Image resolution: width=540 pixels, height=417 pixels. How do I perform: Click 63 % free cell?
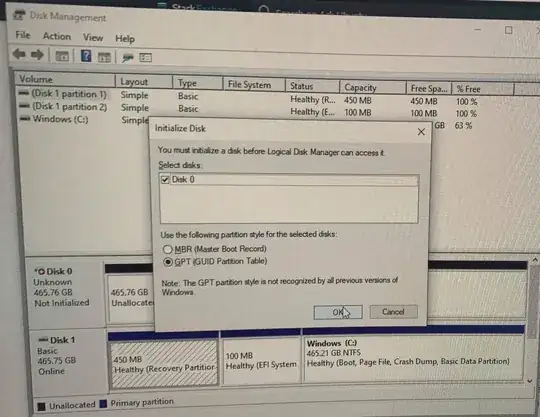463,126
